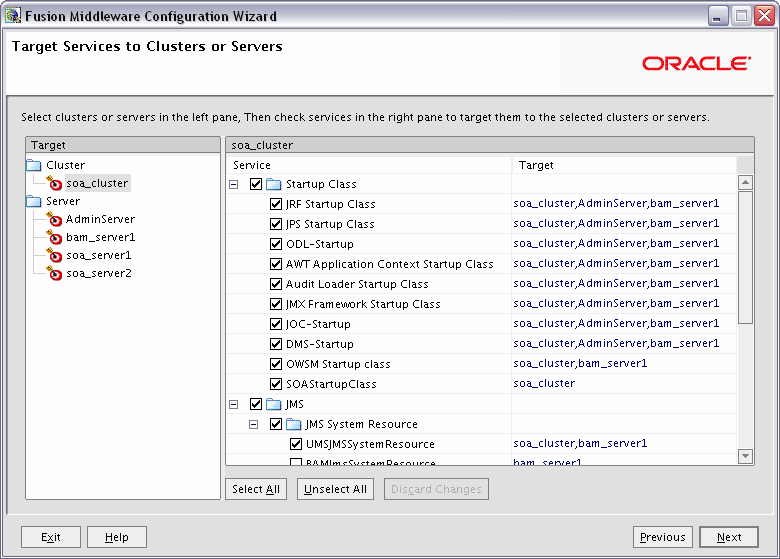Click Select All button

coord(256,489)
